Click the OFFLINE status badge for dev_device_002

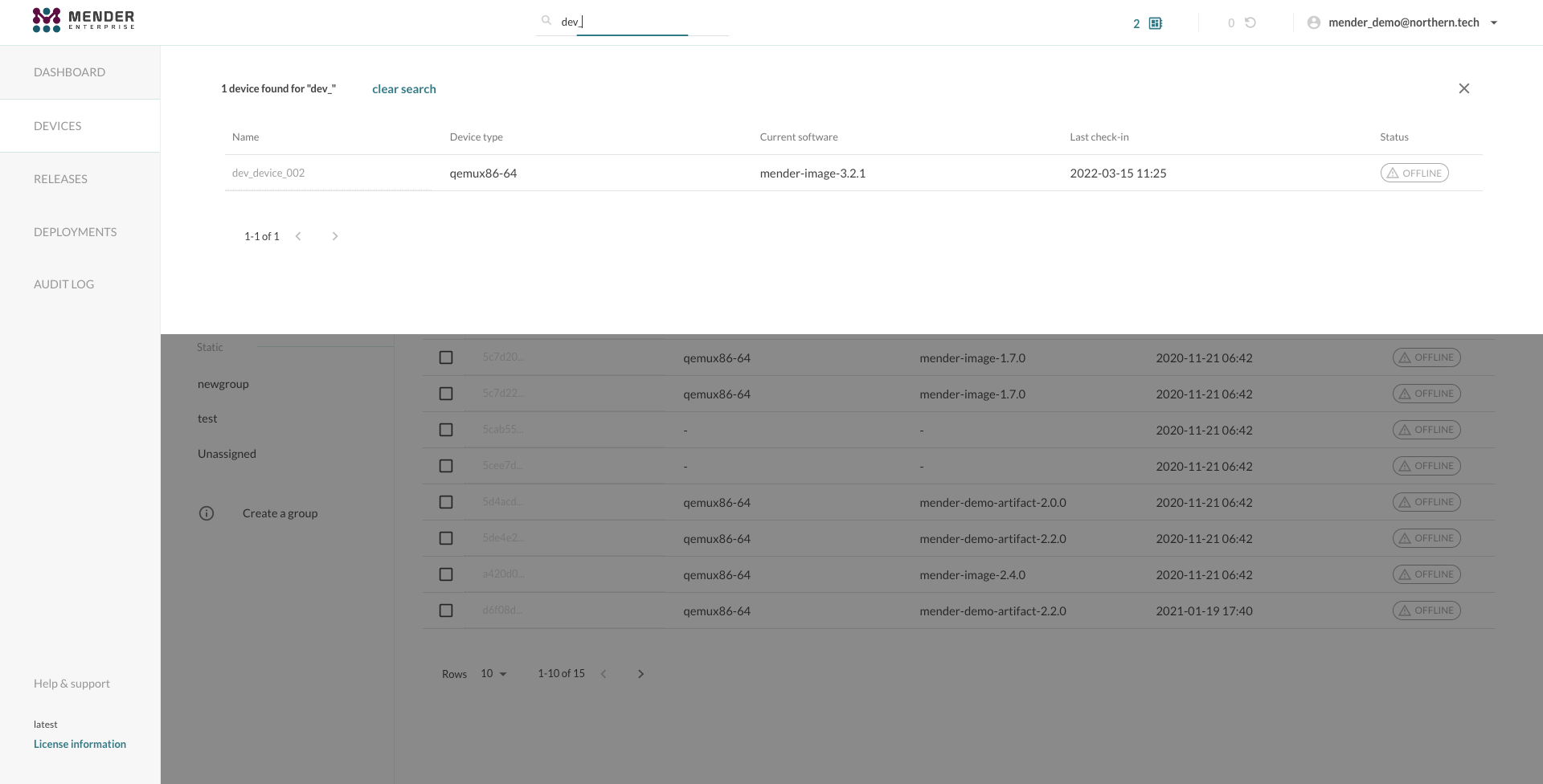[1414, 173]
